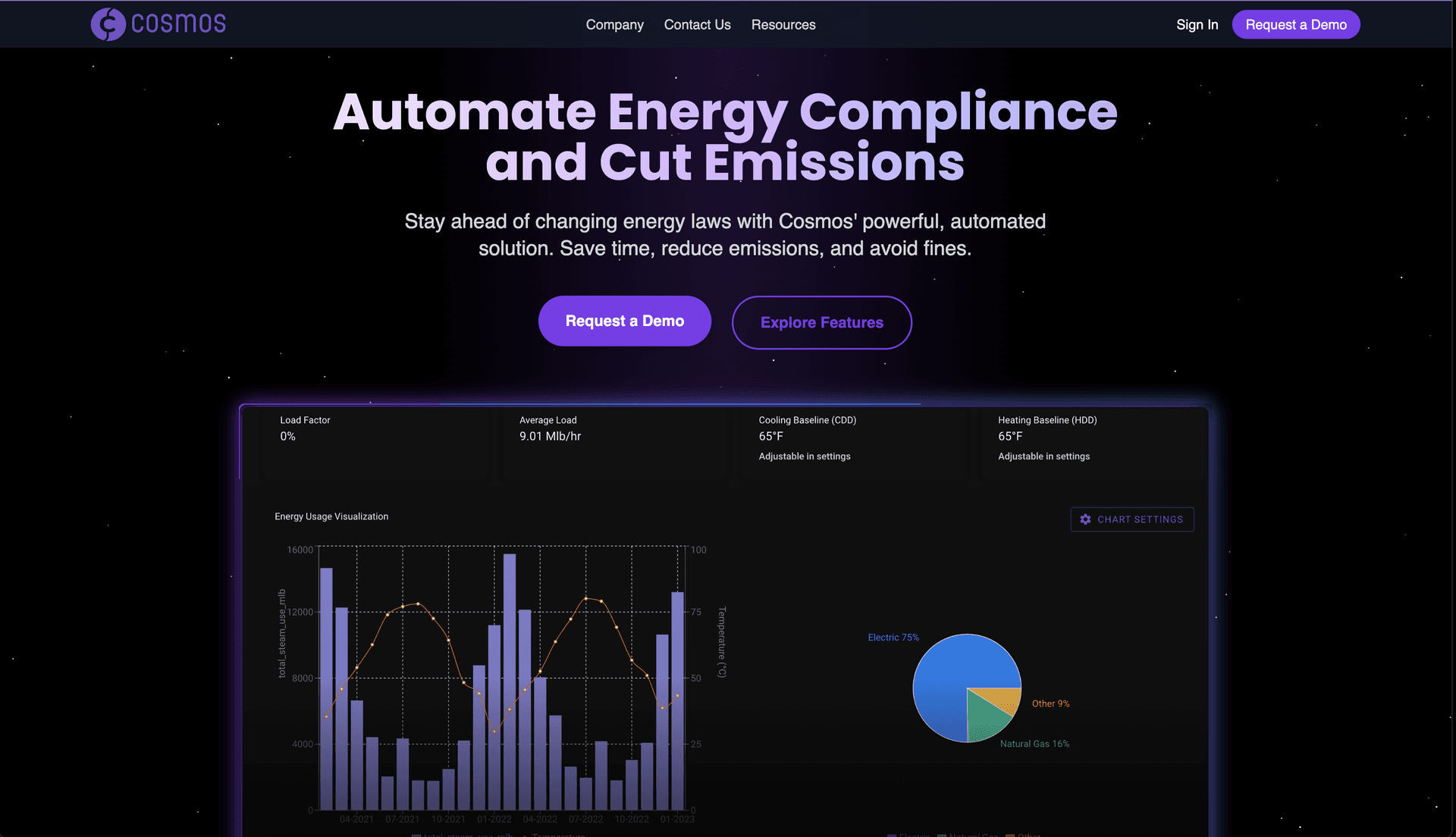Click the 16000 y-axis label
This screenshot has height=837, width=1456.
(300, 550)
